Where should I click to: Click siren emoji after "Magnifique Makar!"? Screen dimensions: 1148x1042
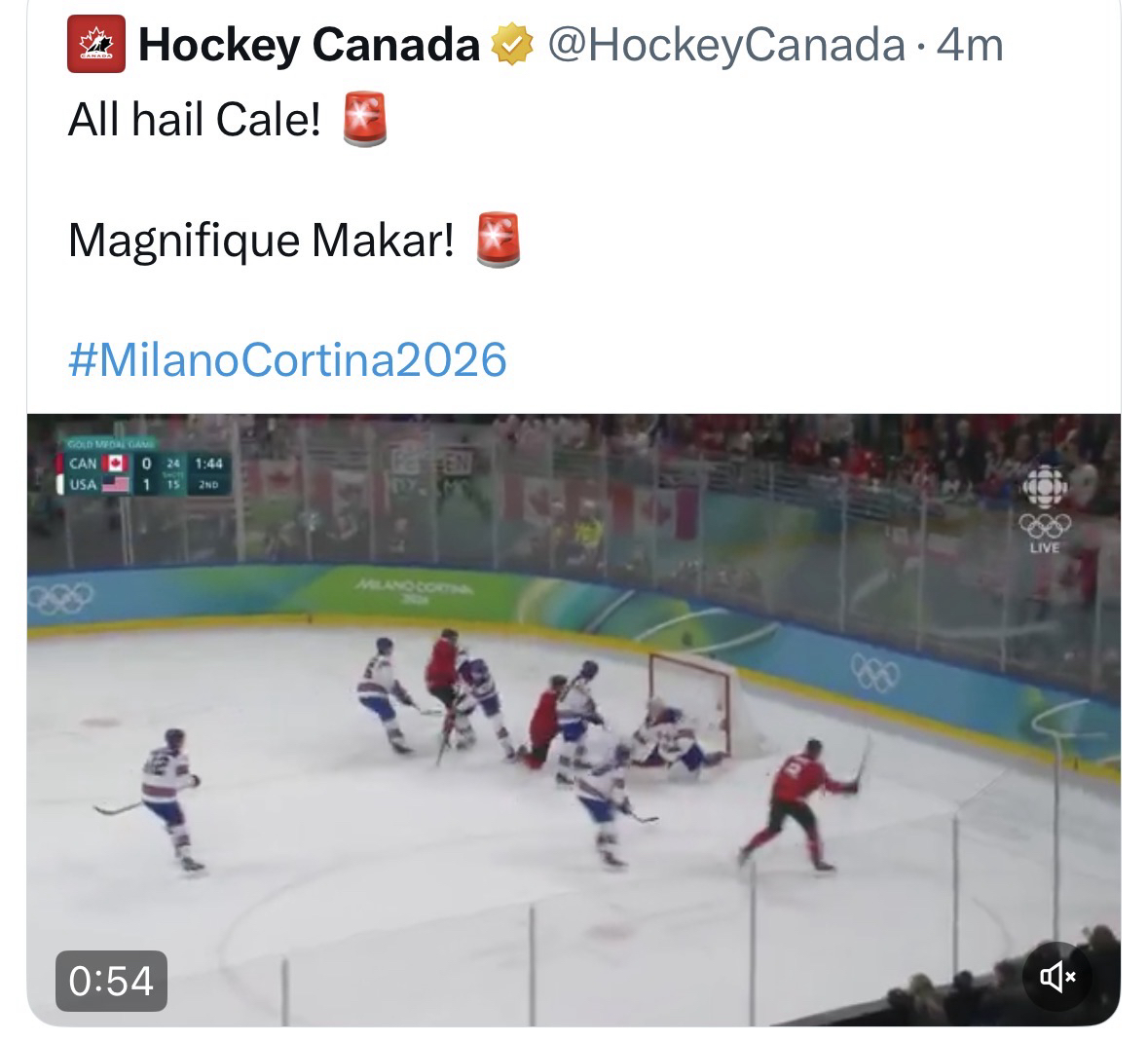coord(498,239)
